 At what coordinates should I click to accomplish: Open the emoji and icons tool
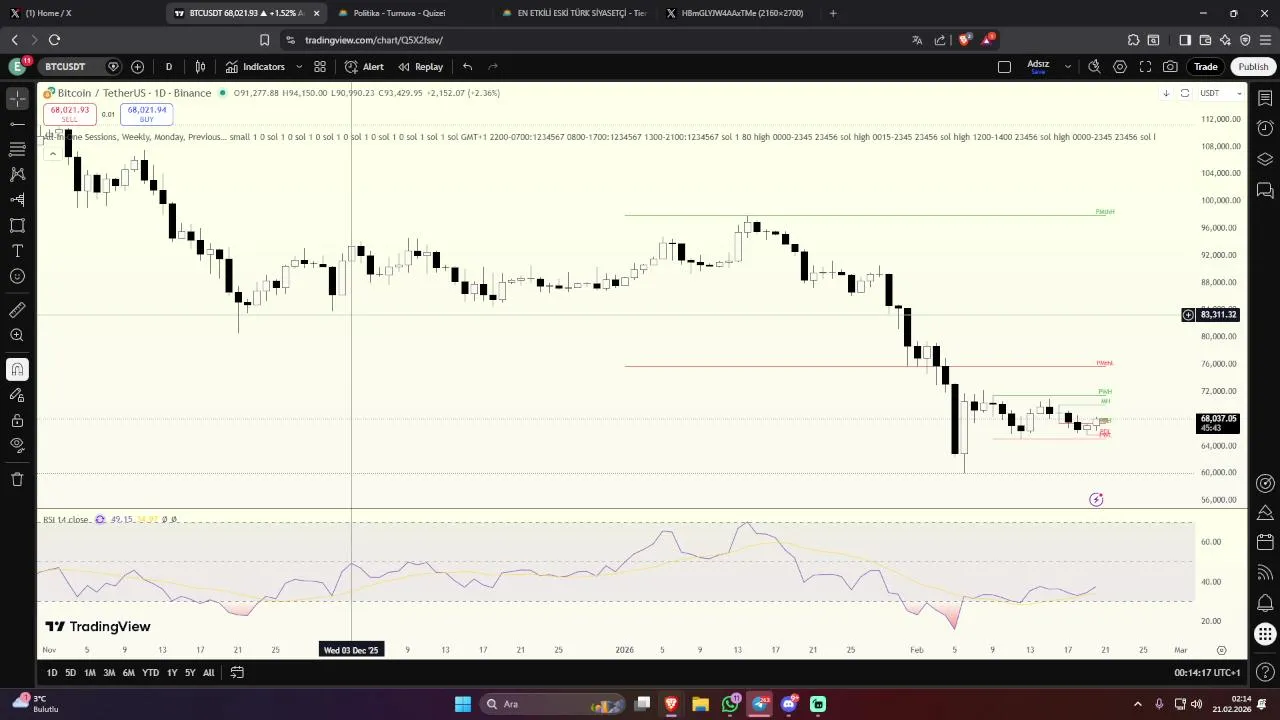pos(17,276)
